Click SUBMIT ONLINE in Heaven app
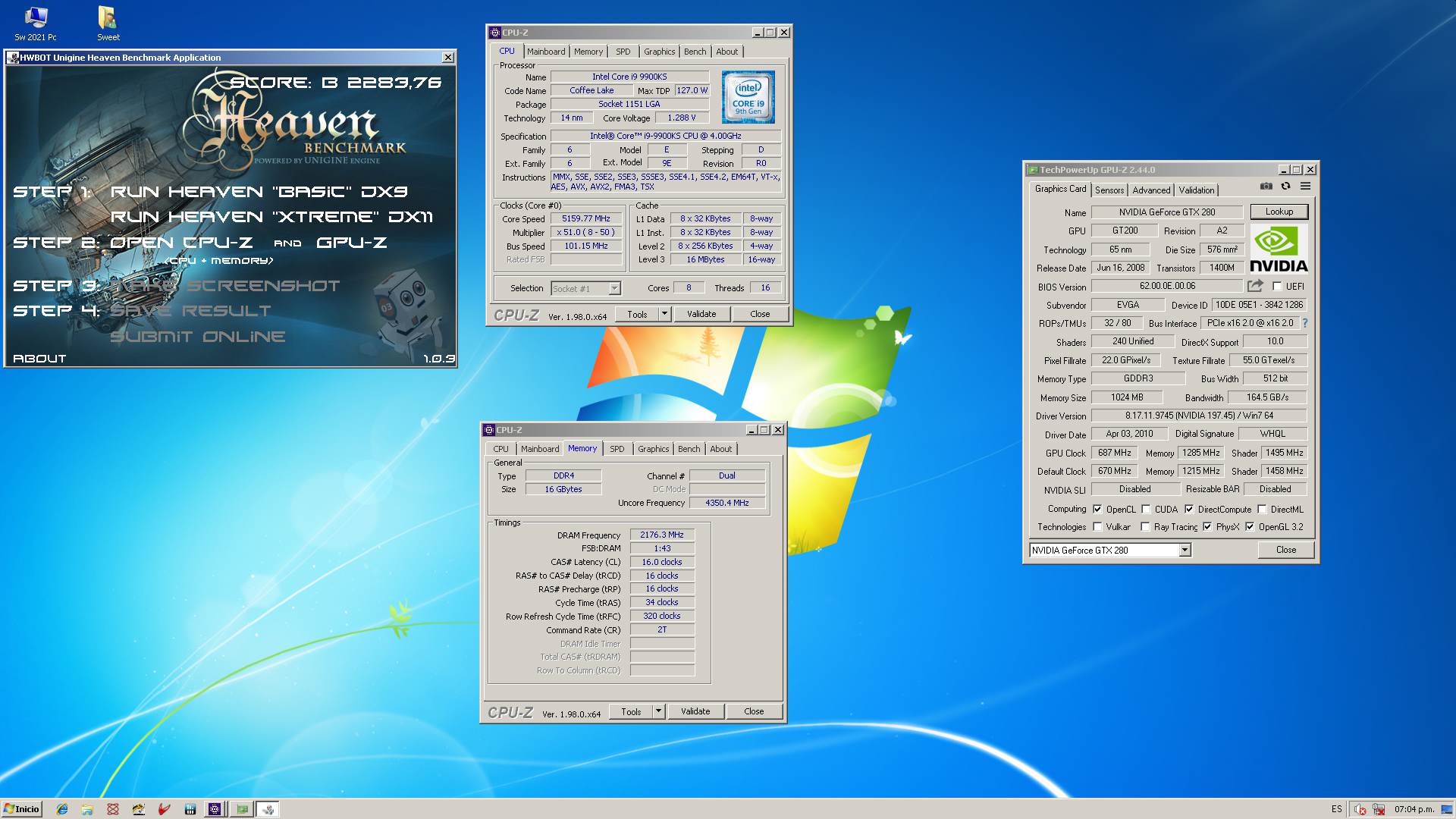This screenshot has width=1456, height=819. coord(198,337)
